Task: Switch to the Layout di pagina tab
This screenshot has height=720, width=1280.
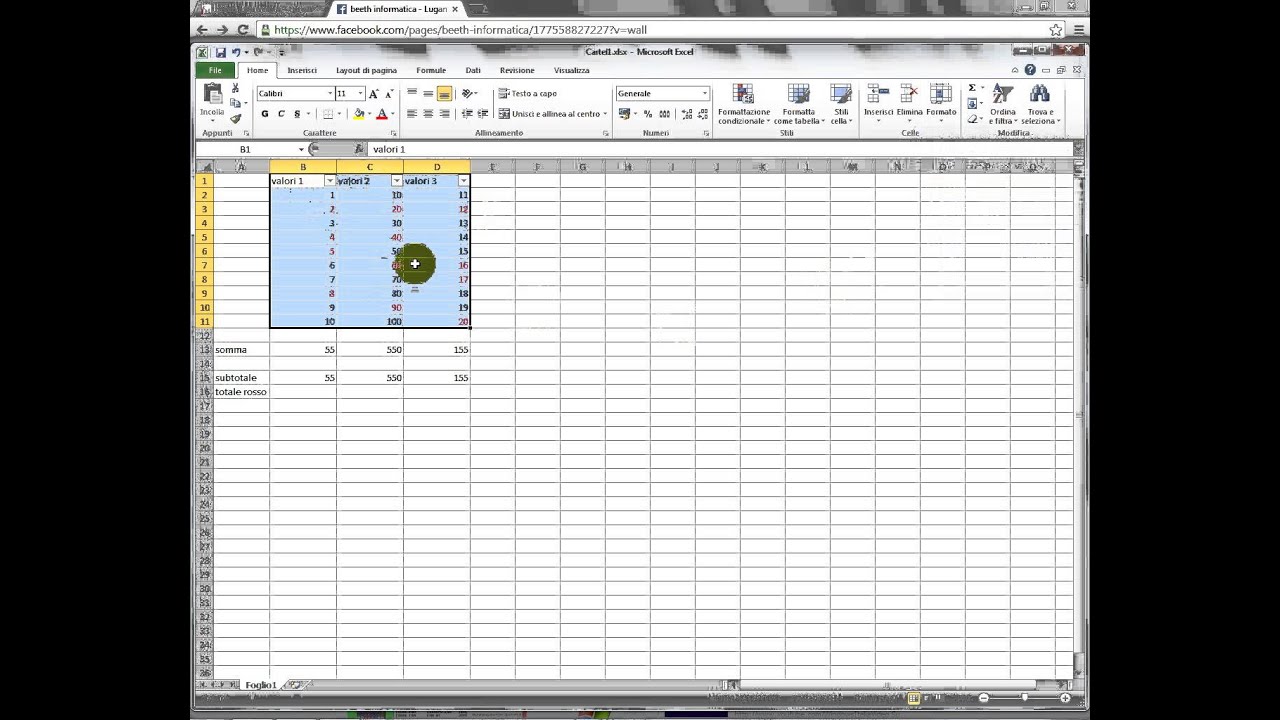Action: click(366, 70)
